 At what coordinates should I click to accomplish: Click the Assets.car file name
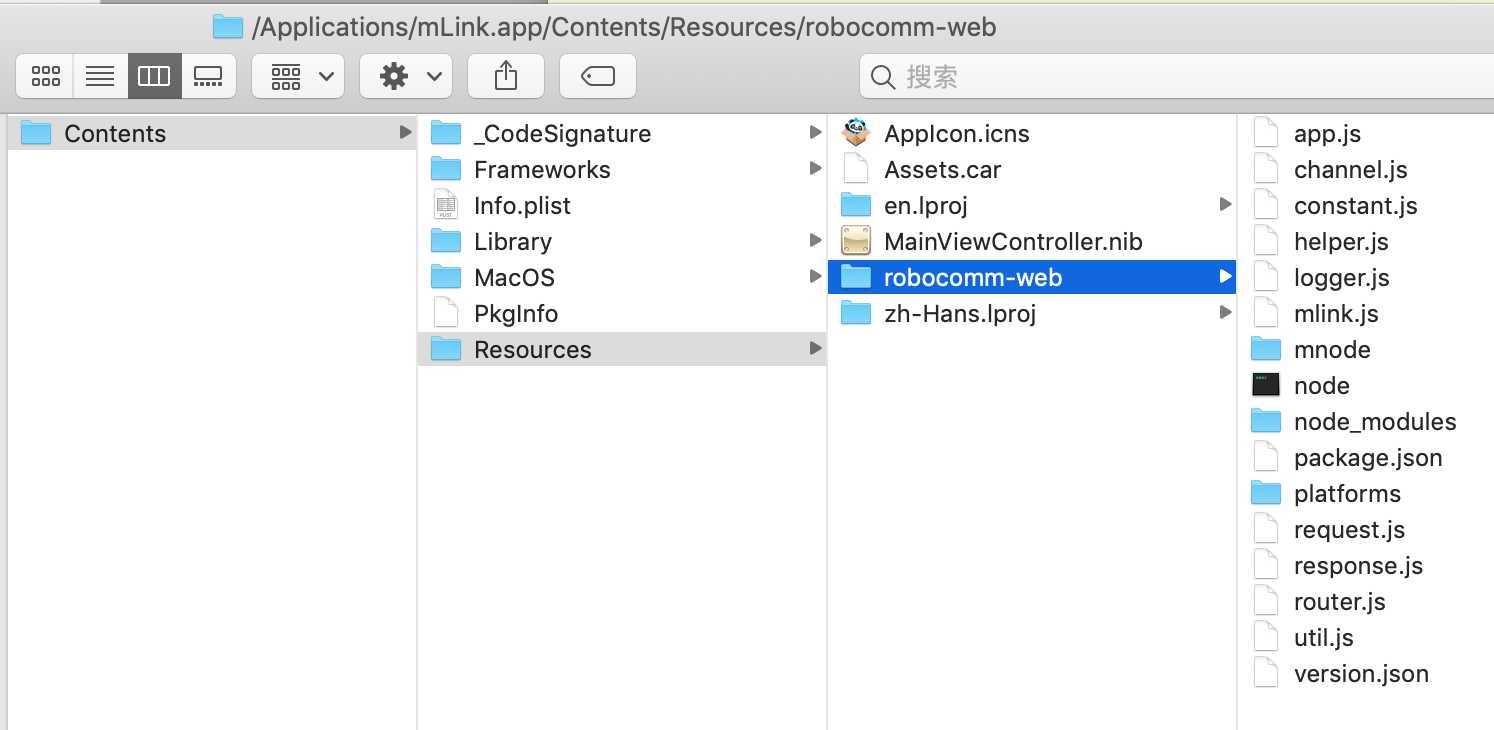pyautogui.click(x=943, y=170)
